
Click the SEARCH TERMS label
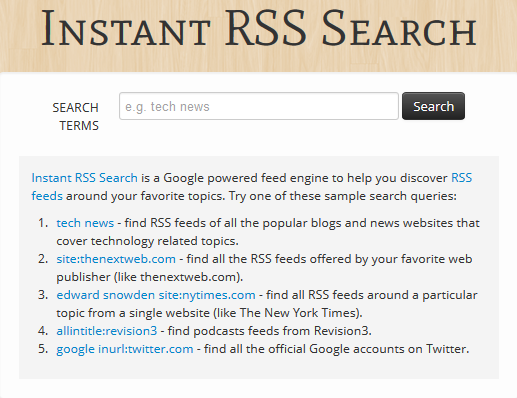tap(76, 117)
